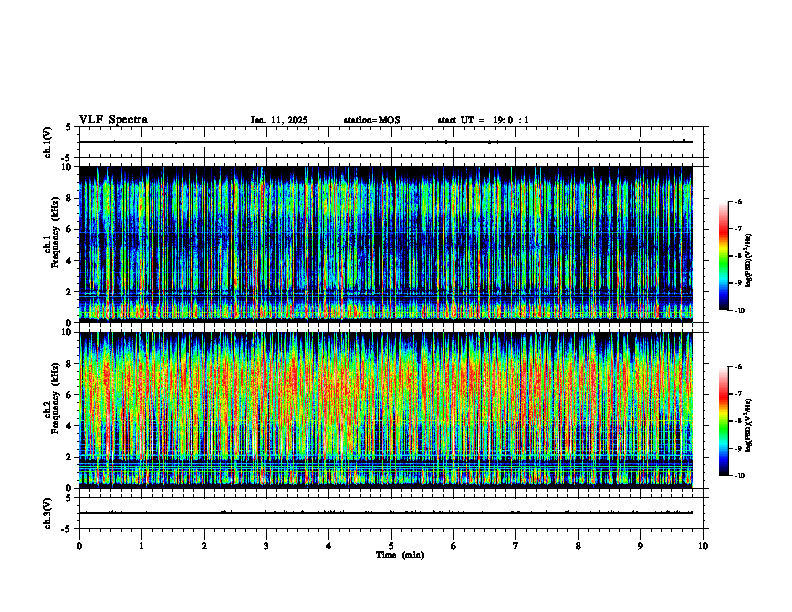The image size is (792, 612).
Task: Click time axis tick label "3"
Action: 266,546
